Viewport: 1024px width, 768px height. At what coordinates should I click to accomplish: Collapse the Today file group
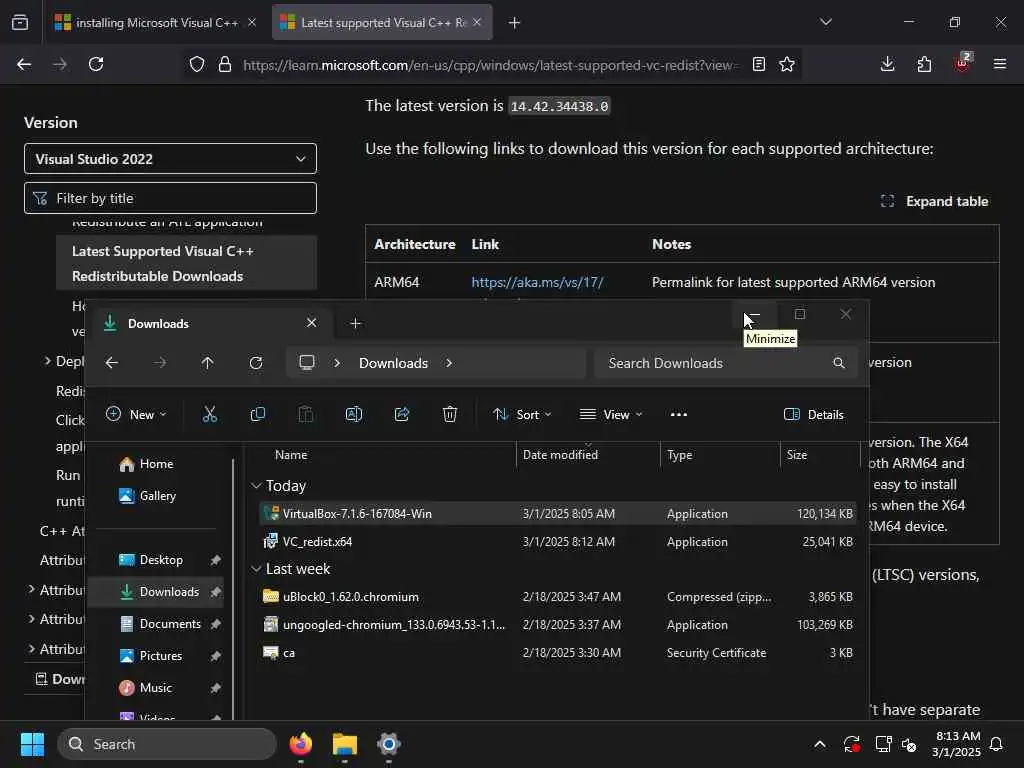coord(256,485)
